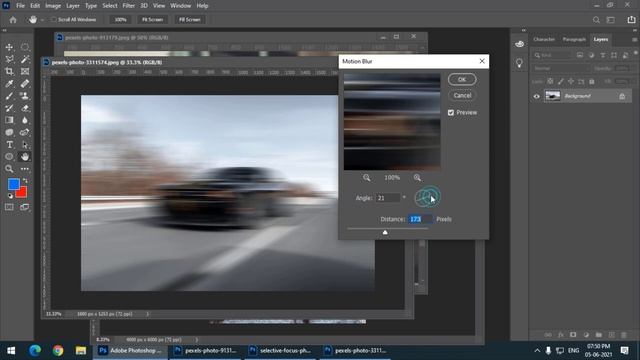Click the 100% zoom button

click(x=120, y=20)
